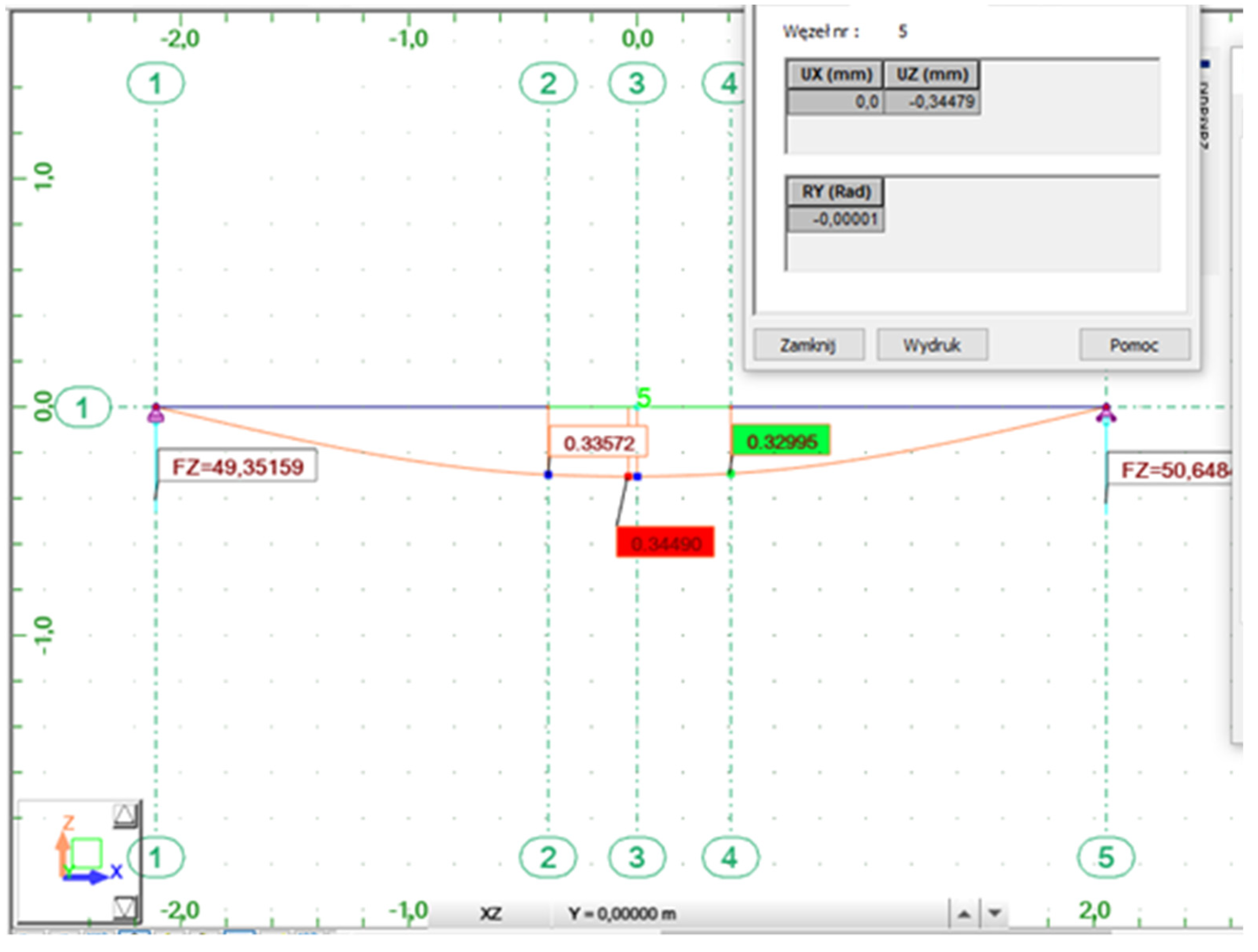Open the XZ view plane selector
The image size is (1258, 952).
(490, 914)
